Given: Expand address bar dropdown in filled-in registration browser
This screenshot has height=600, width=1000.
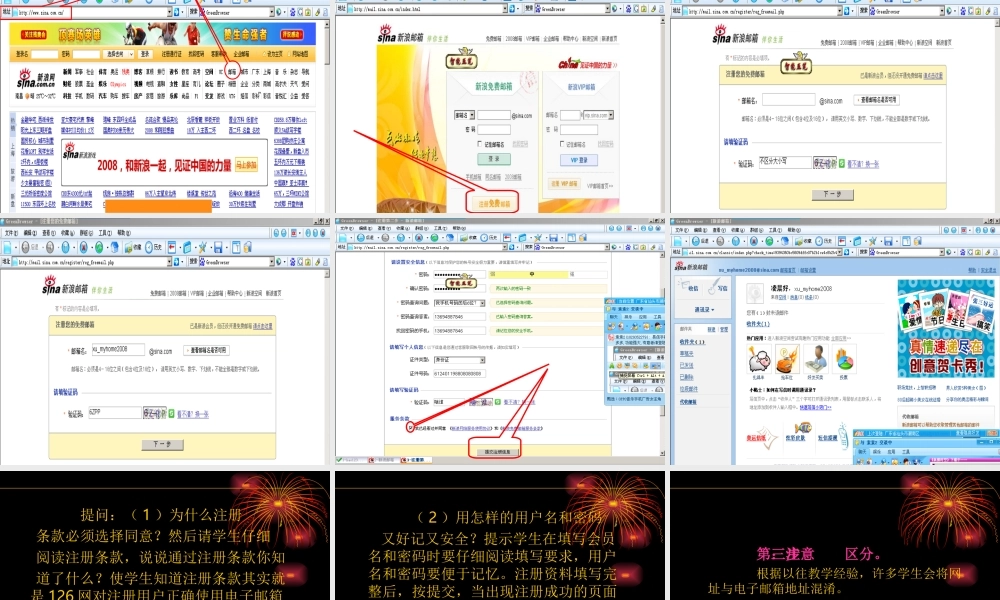Looking at the screenshot, I should pyautogui.click(x=169, y=262).
